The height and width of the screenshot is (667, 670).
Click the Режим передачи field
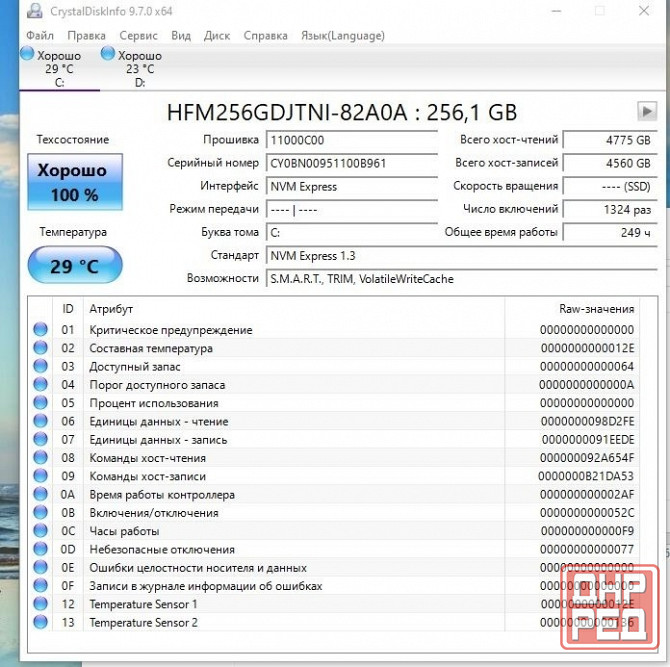(x=352, y=209)
